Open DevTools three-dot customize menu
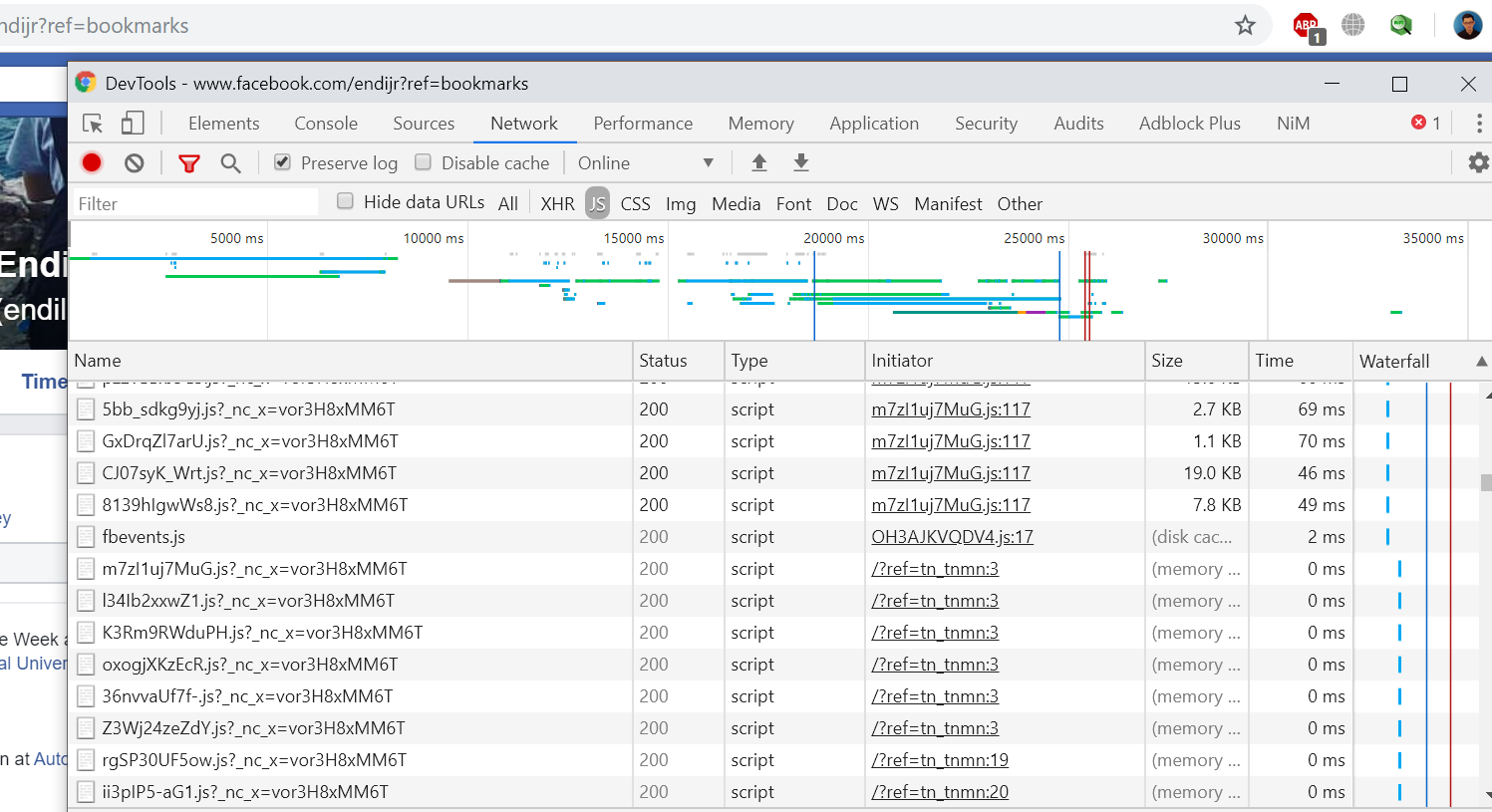 coord(1479,123)
